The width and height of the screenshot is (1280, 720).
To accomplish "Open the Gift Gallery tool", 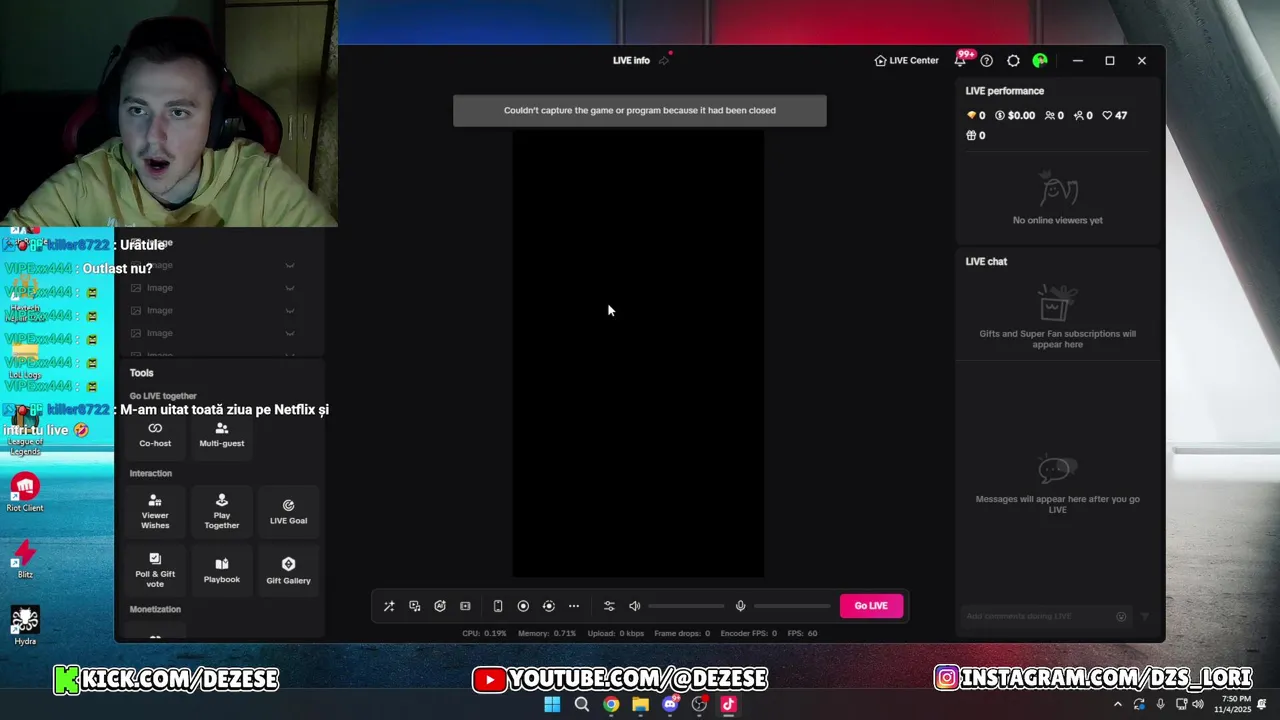I will (288, 571).
